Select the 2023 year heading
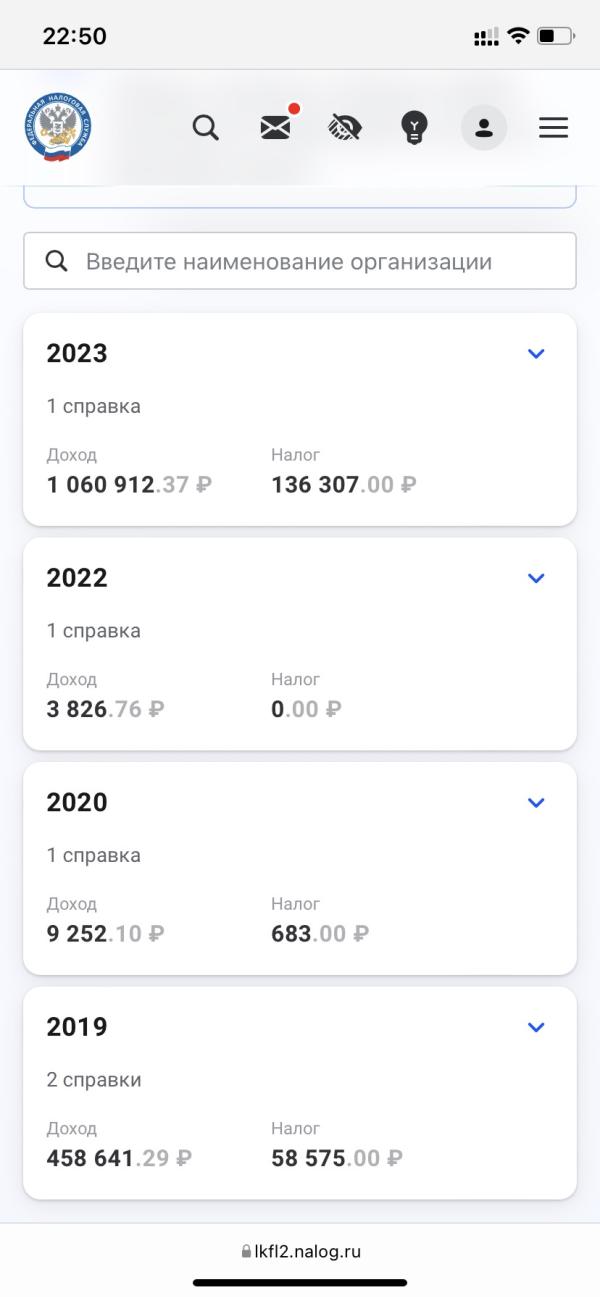Screen dimensions: 600x1297 point(77,353)
